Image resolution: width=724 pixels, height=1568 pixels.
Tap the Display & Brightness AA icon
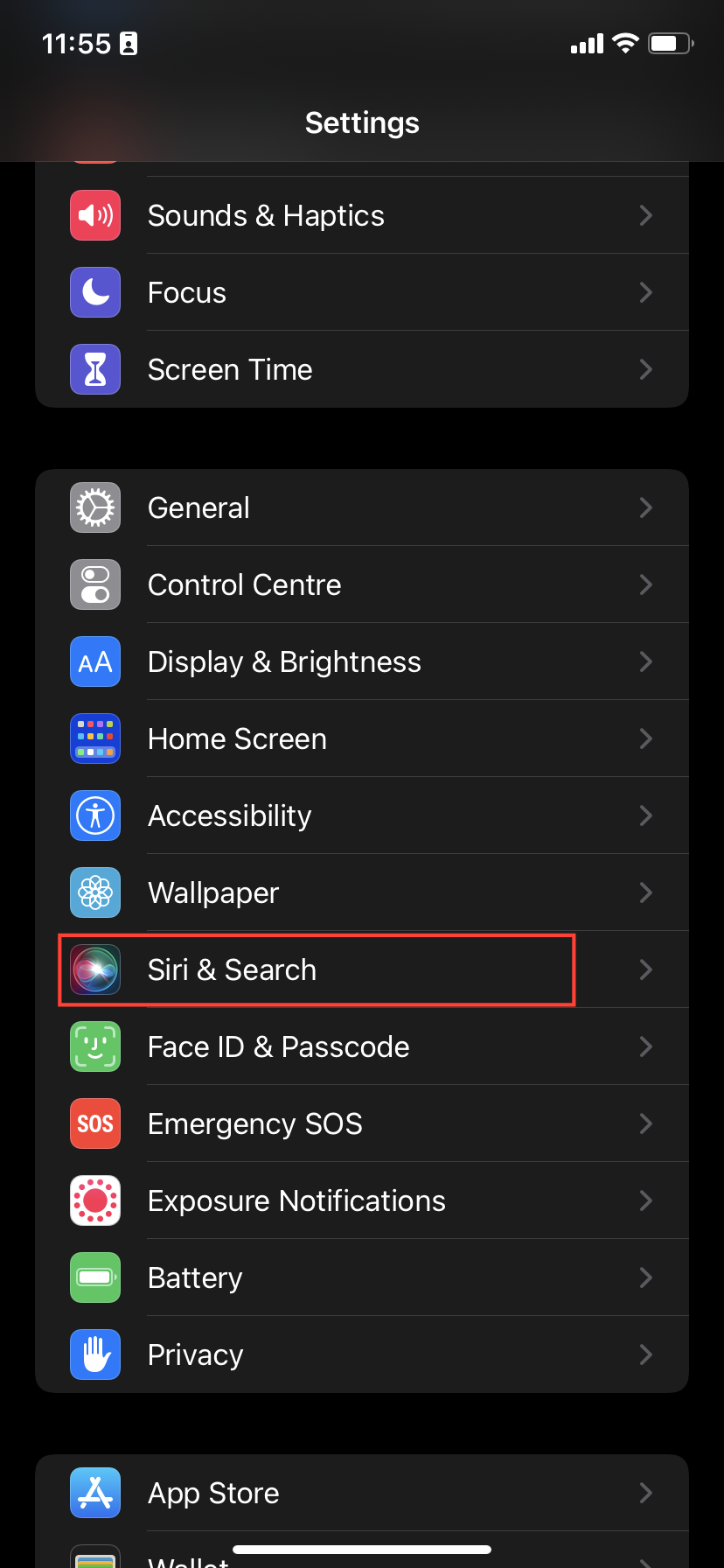pyautogui.click(x=95, y=661)
